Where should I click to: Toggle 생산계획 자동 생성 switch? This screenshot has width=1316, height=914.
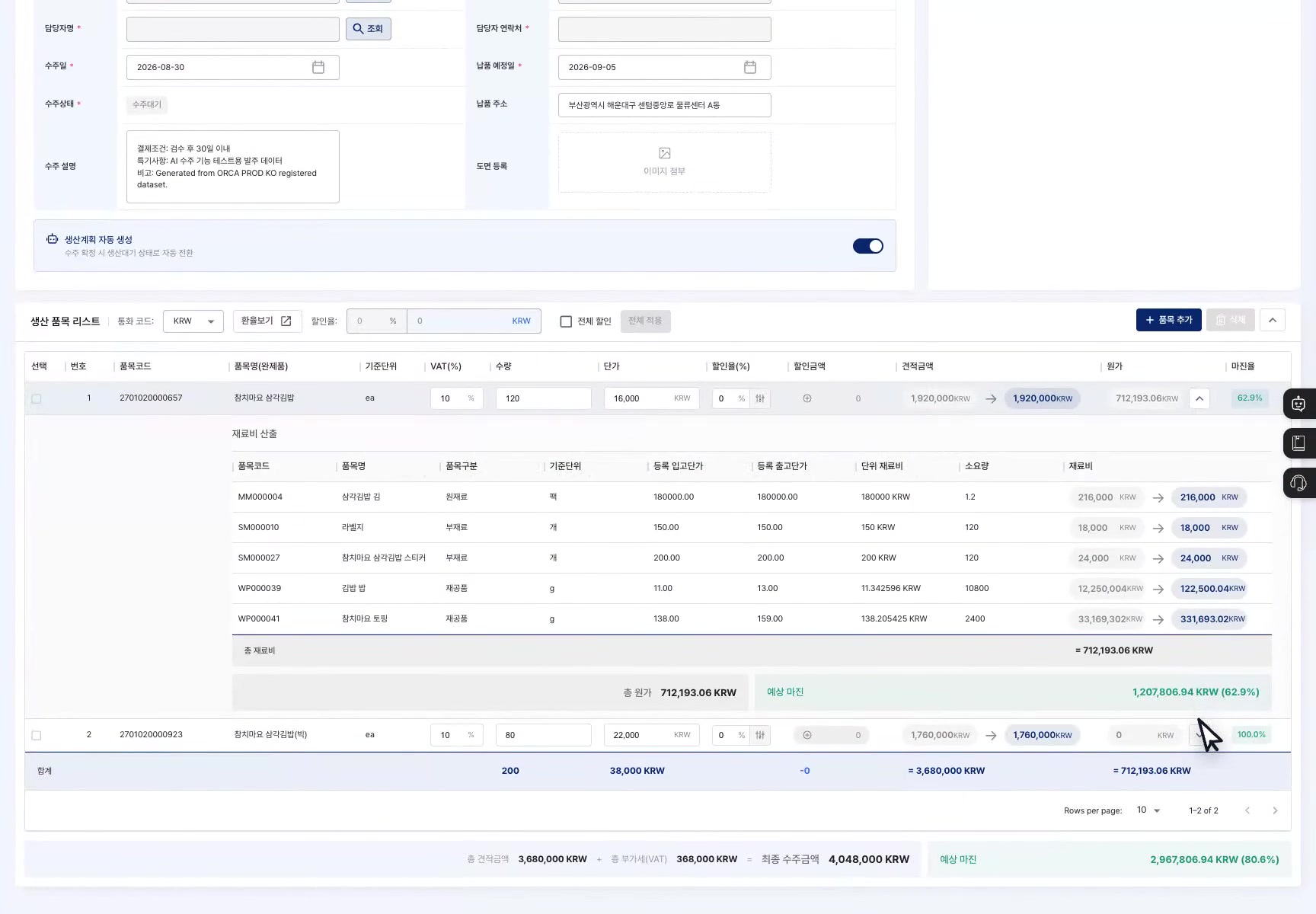867,246
